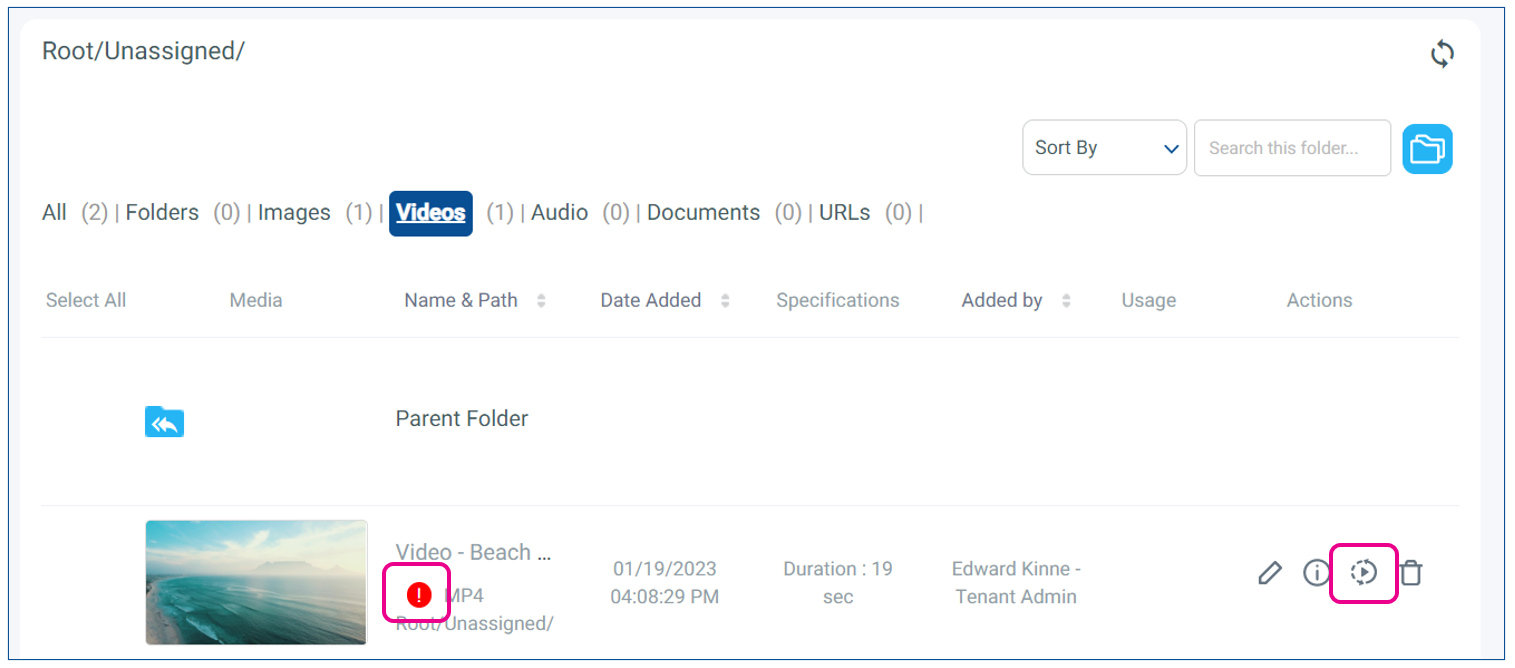Open the Sort By dropdown
1515x668 pixels.
click(x=1104, y=148)
